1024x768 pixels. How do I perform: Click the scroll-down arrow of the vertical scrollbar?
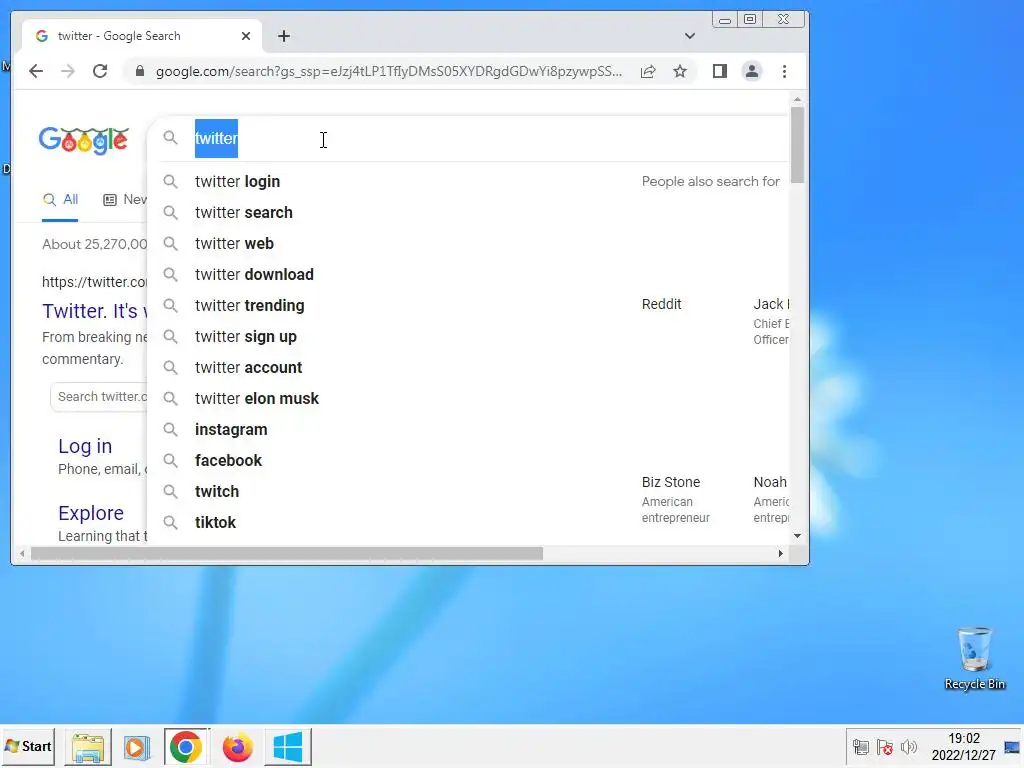[797, 536]
